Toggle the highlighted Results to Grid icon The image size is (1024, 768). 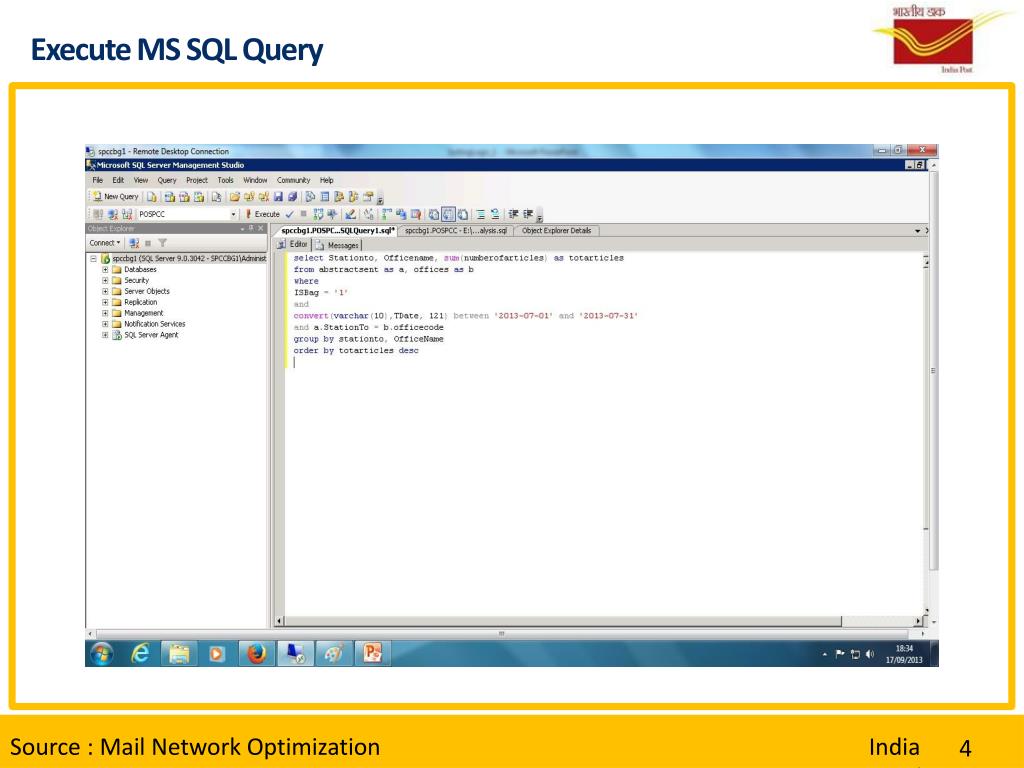tap(448, 214)
